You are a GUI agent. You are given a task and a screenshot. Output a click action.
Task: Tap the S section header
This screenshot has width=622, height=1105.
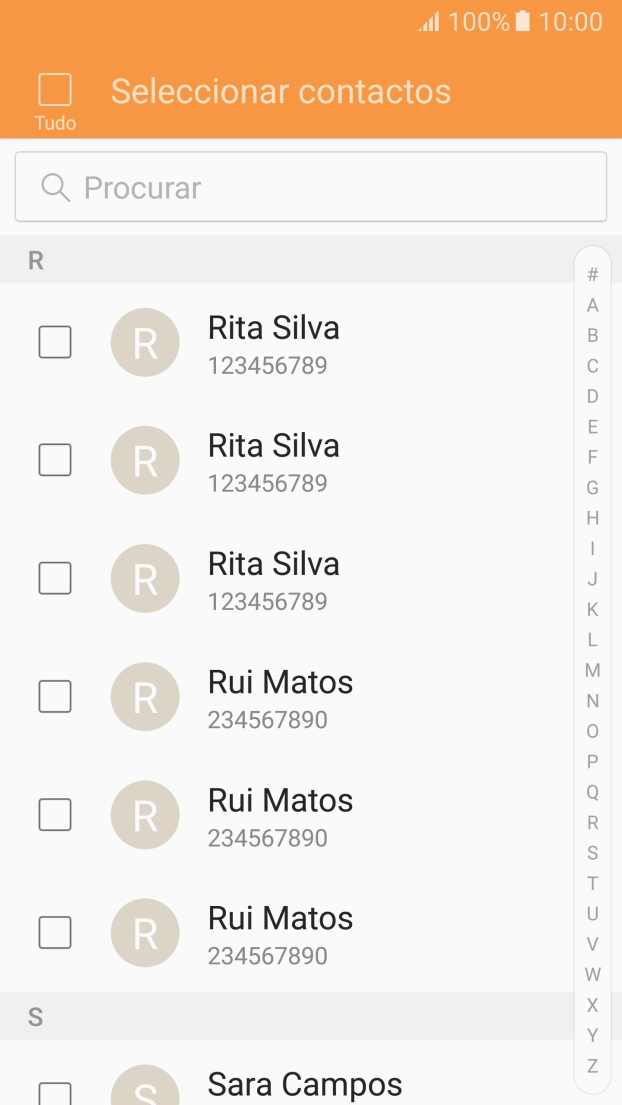point(36,1016)
